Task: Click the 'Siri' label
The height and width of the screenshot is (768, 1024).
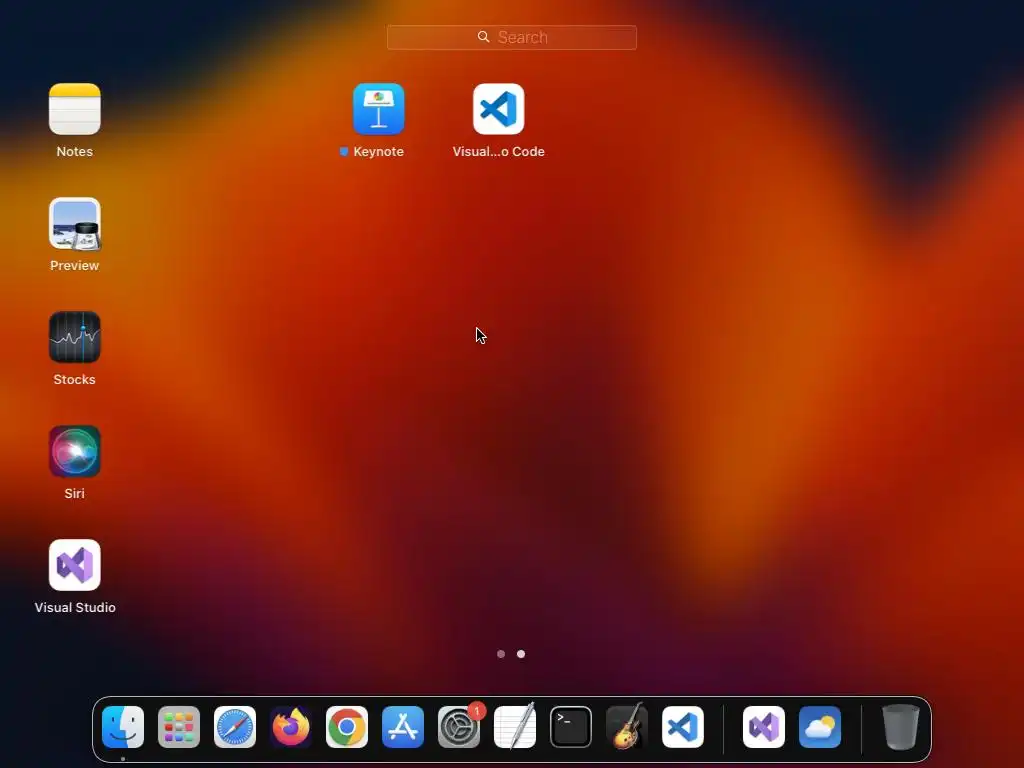Action: click(x=74, y=494)
